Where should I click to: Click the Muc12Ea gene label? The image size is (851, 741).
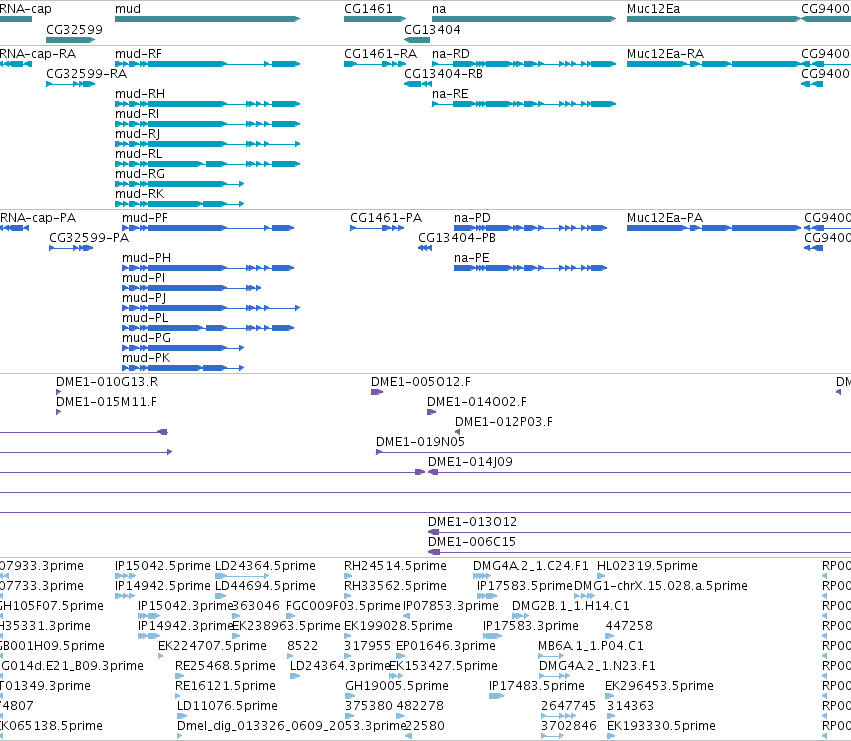pos(653,9)
